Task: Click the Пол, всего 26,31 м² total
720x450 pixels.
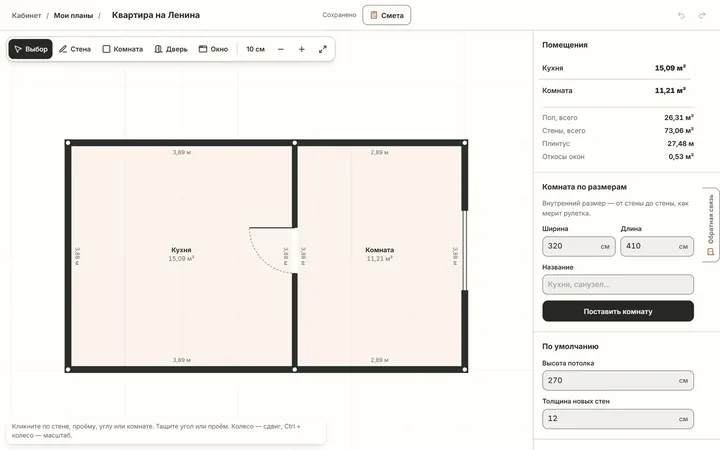Action: 618,118
